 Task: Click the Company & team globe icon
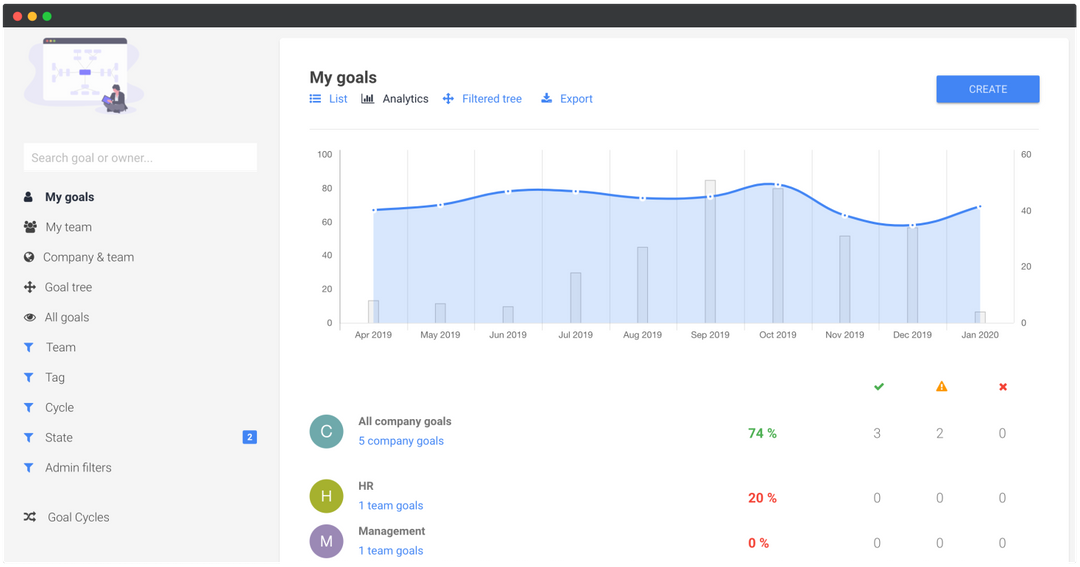point(30,257)
